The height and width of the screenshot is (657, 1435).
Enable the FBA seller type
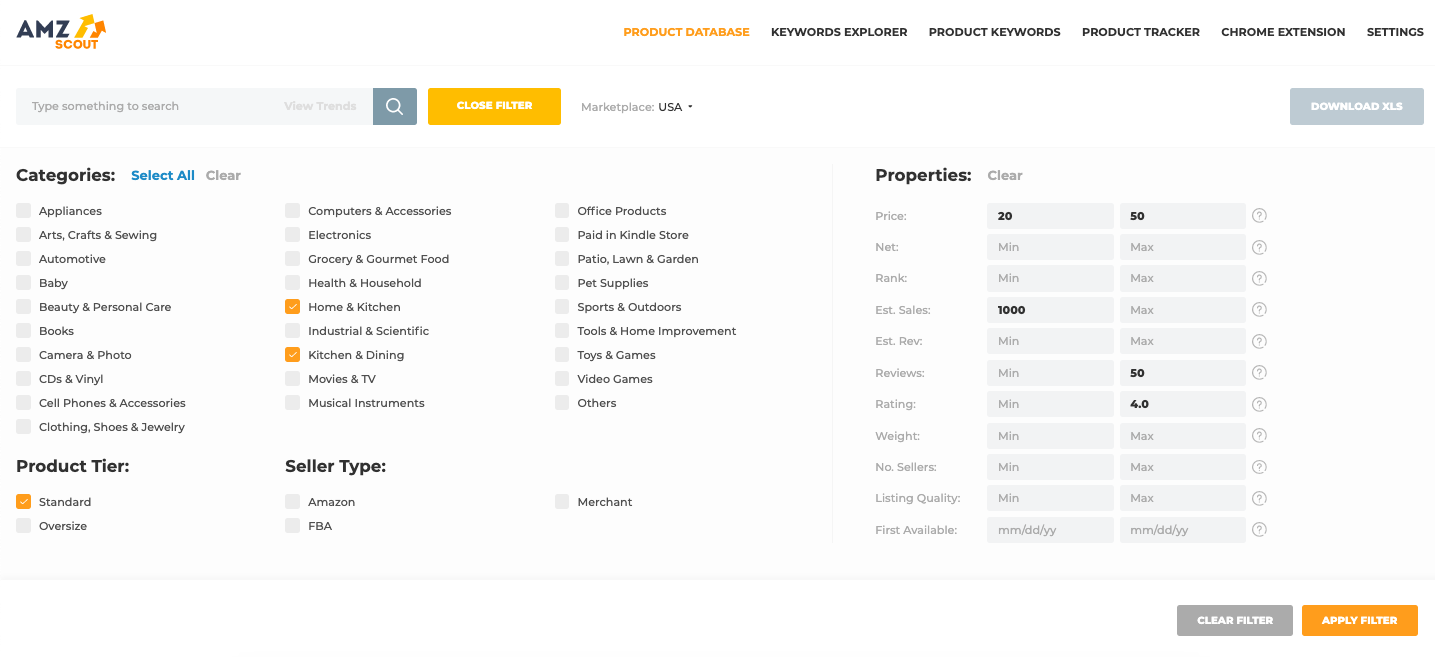tap(292, 525)
